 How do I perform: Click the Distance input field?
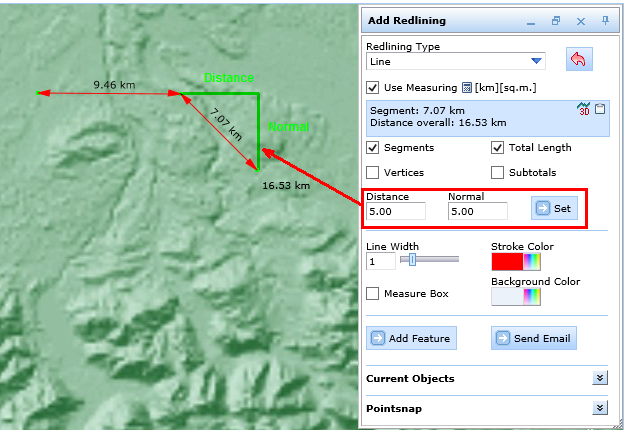(x=396, y=211)
